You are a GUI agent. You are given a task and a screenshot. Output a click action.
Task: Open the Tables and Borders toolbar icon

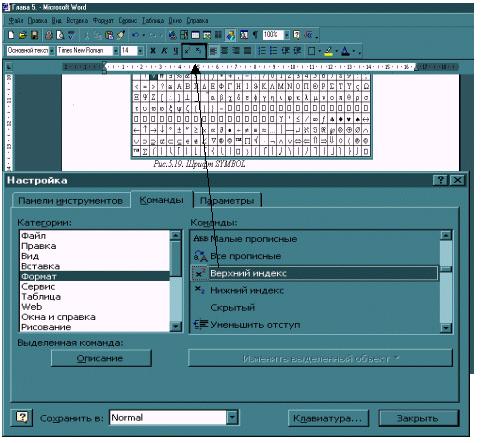tap(184, 35)
